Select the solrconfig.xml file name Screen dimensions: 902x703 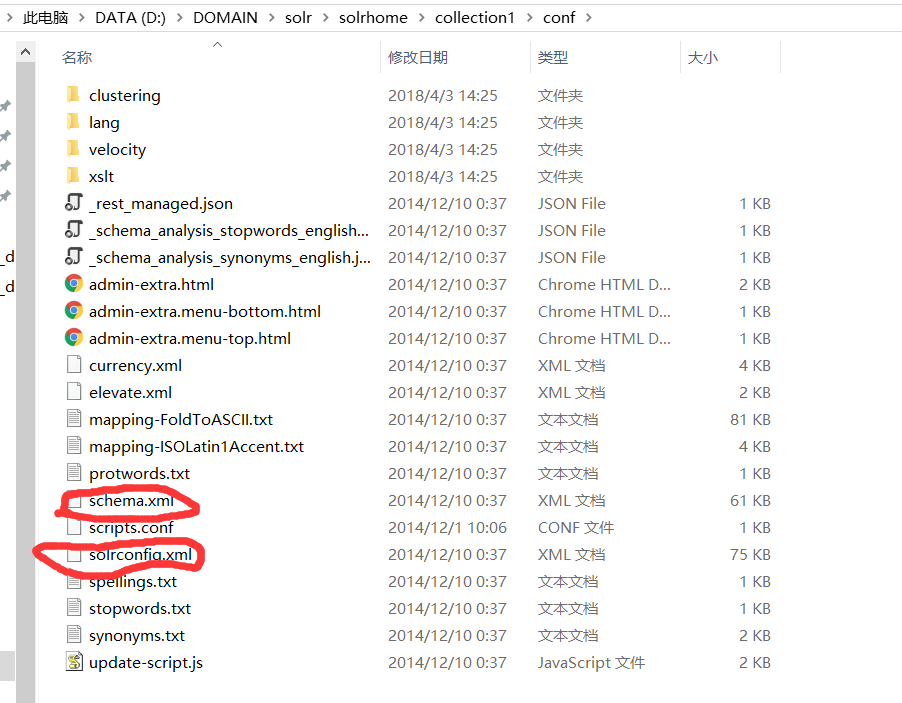click(x=140, y=555)
